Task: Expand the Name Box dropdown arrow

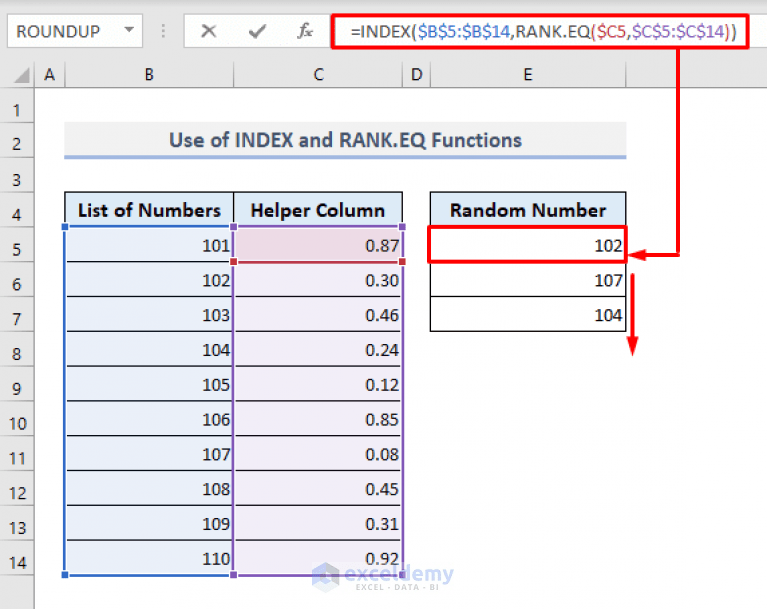Action: (129, 30)
